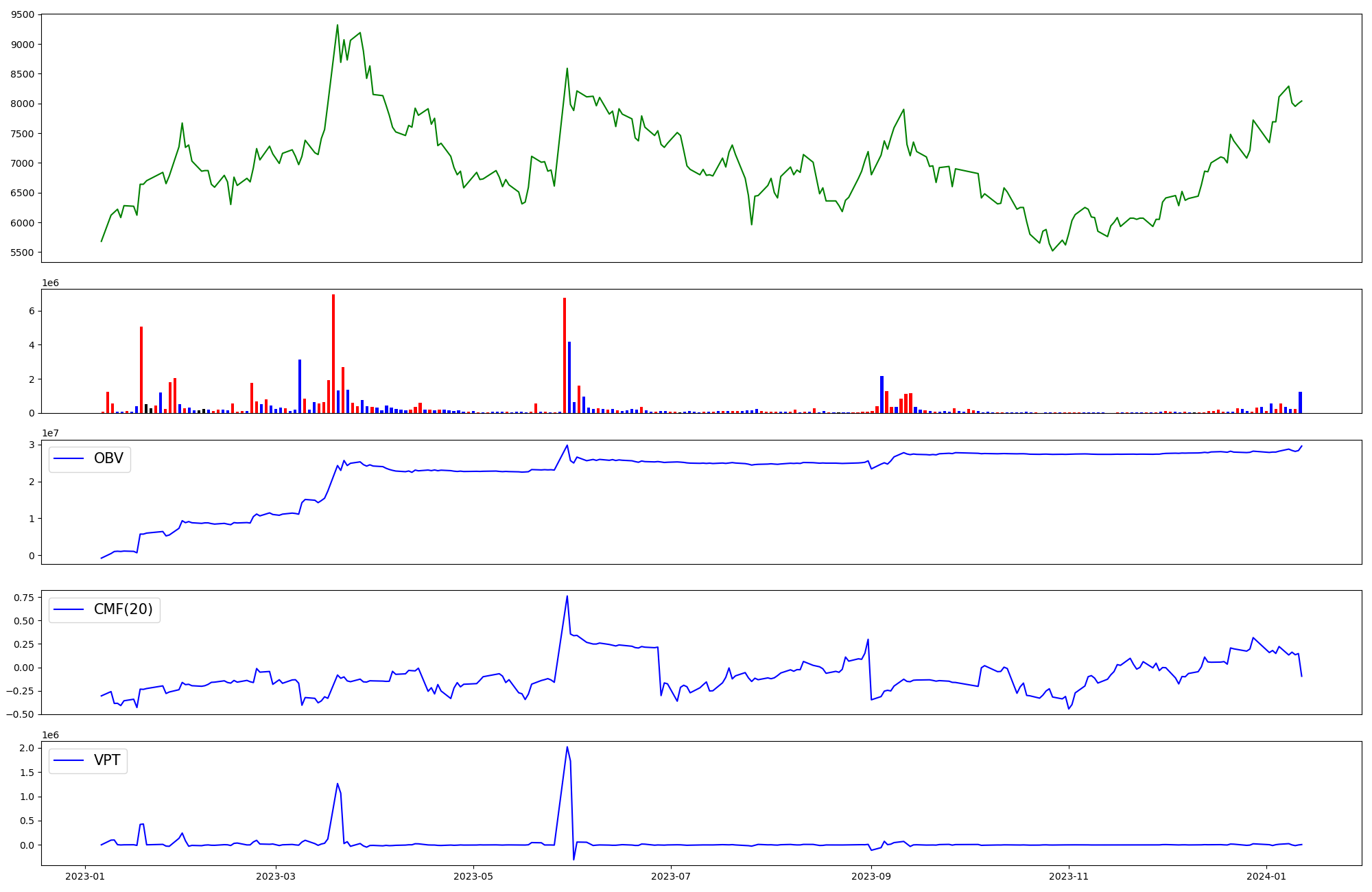Screen dimensions: 1372x892
Task: Click the 5500 price axis tick label
Action: [x=23, y=253]
